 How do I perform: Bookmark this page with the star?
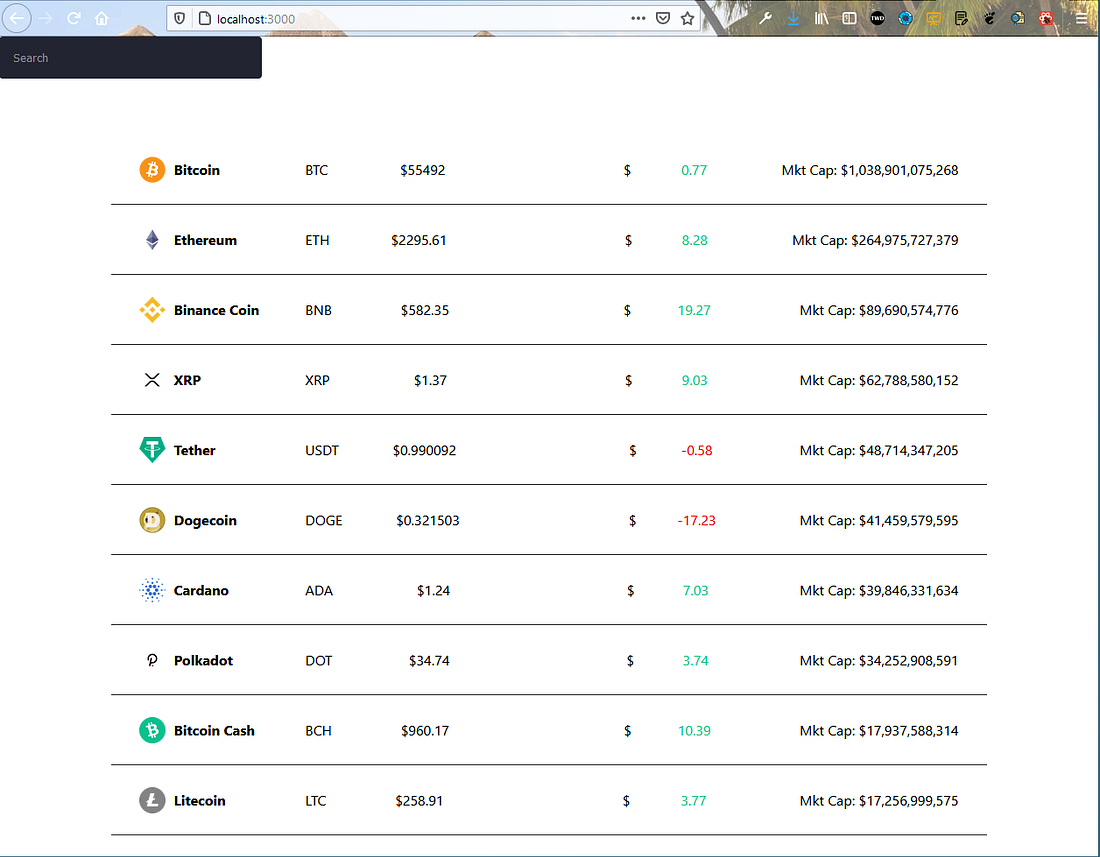[686, 18]
